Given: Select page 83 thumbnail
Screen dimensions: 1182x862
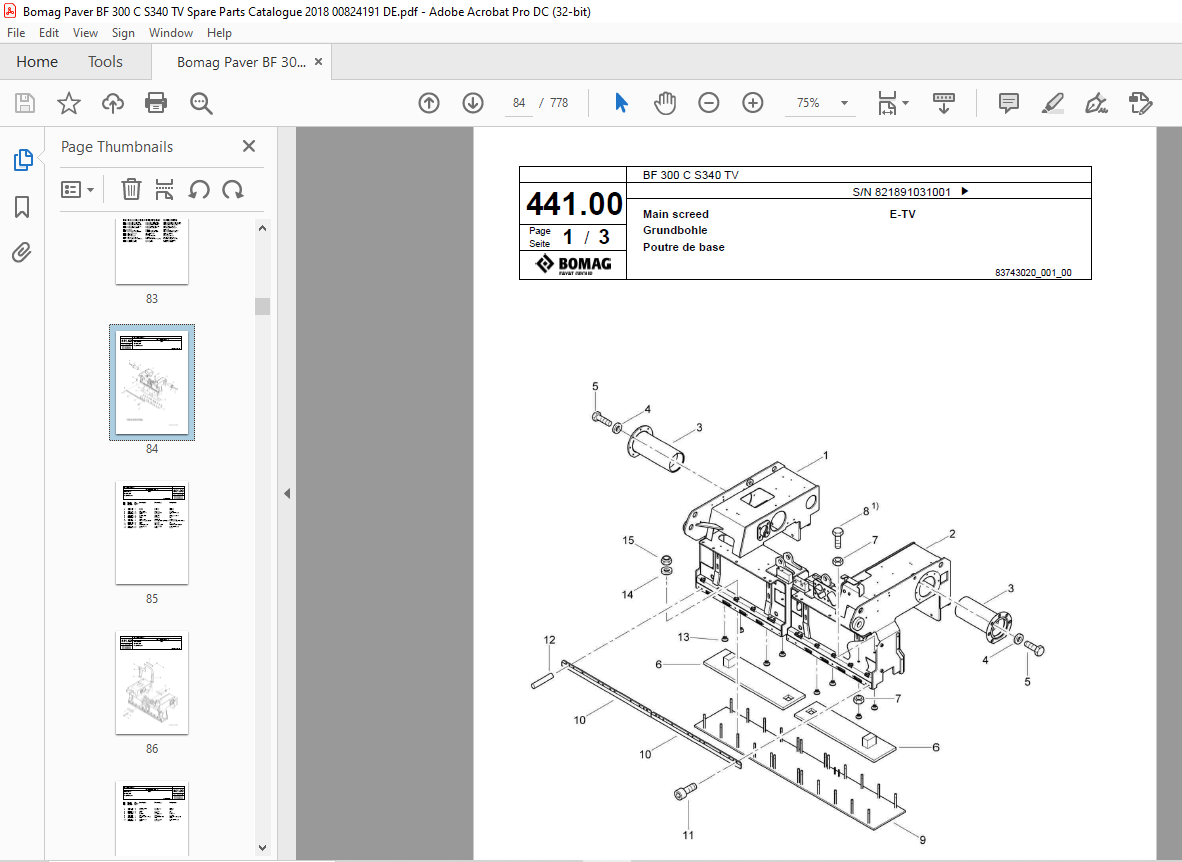Looking at the screenshot, I should (152, 252).
